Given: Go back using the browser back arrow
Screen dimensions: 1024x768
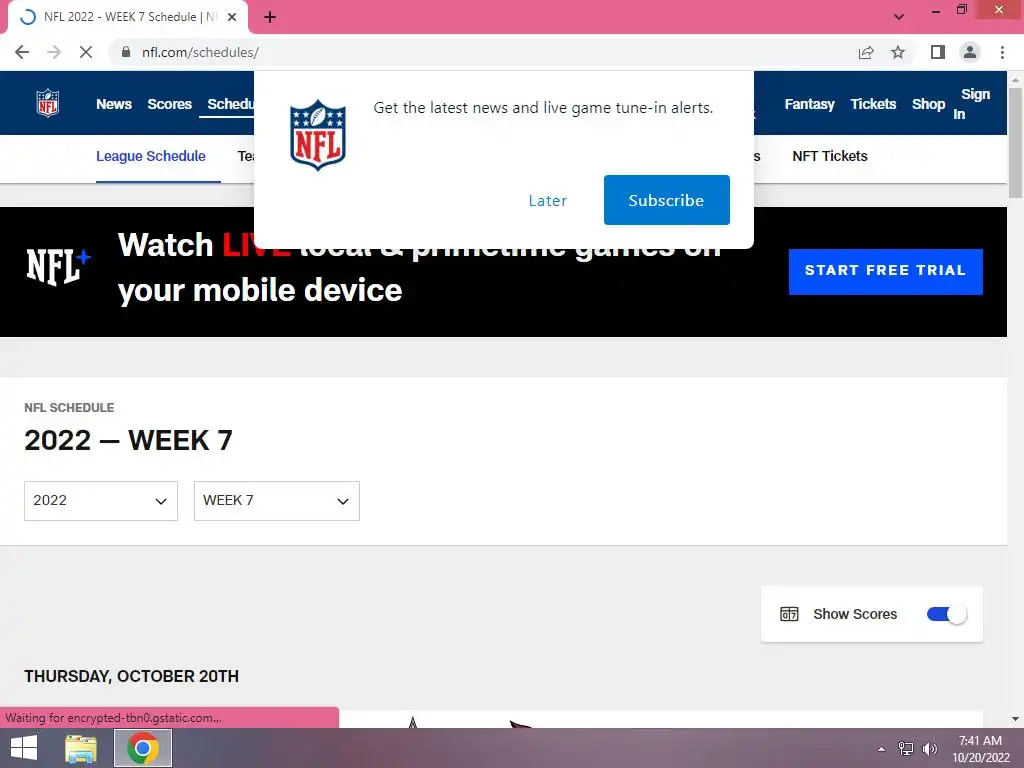Looking at the screenshot, I should (22, 52).
